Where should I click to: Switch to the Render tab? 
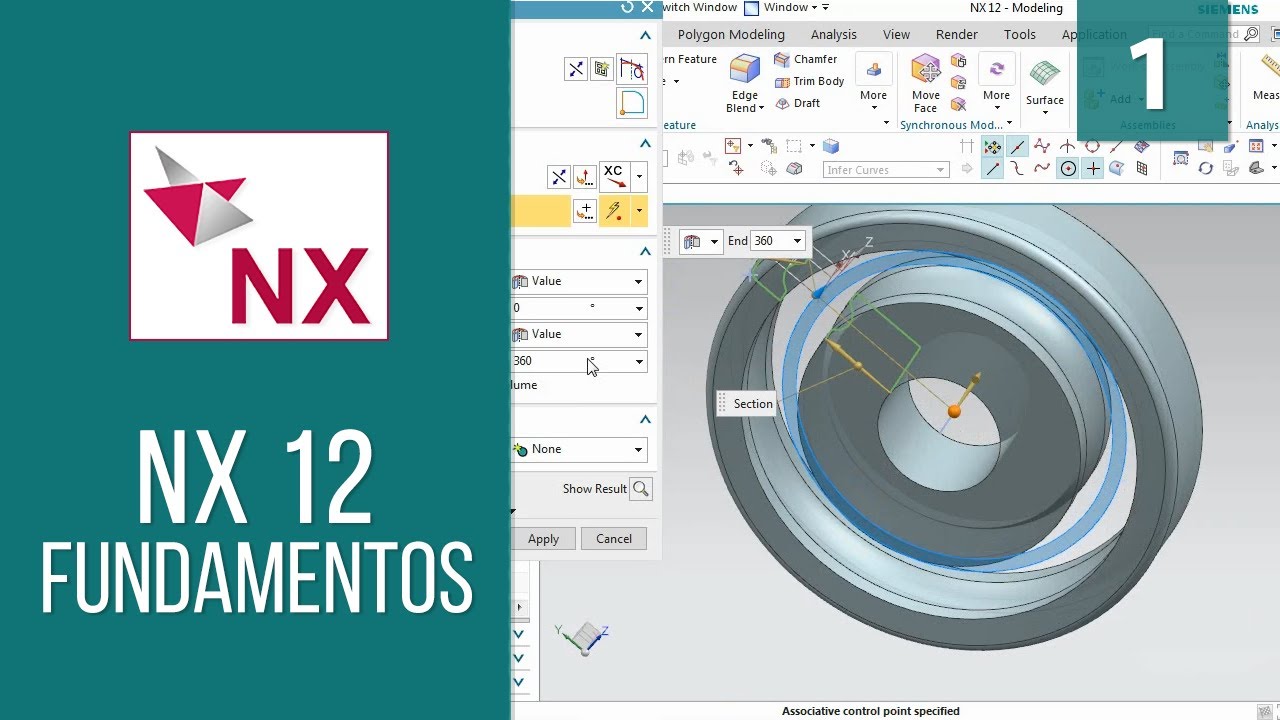(x=957, y=34)
